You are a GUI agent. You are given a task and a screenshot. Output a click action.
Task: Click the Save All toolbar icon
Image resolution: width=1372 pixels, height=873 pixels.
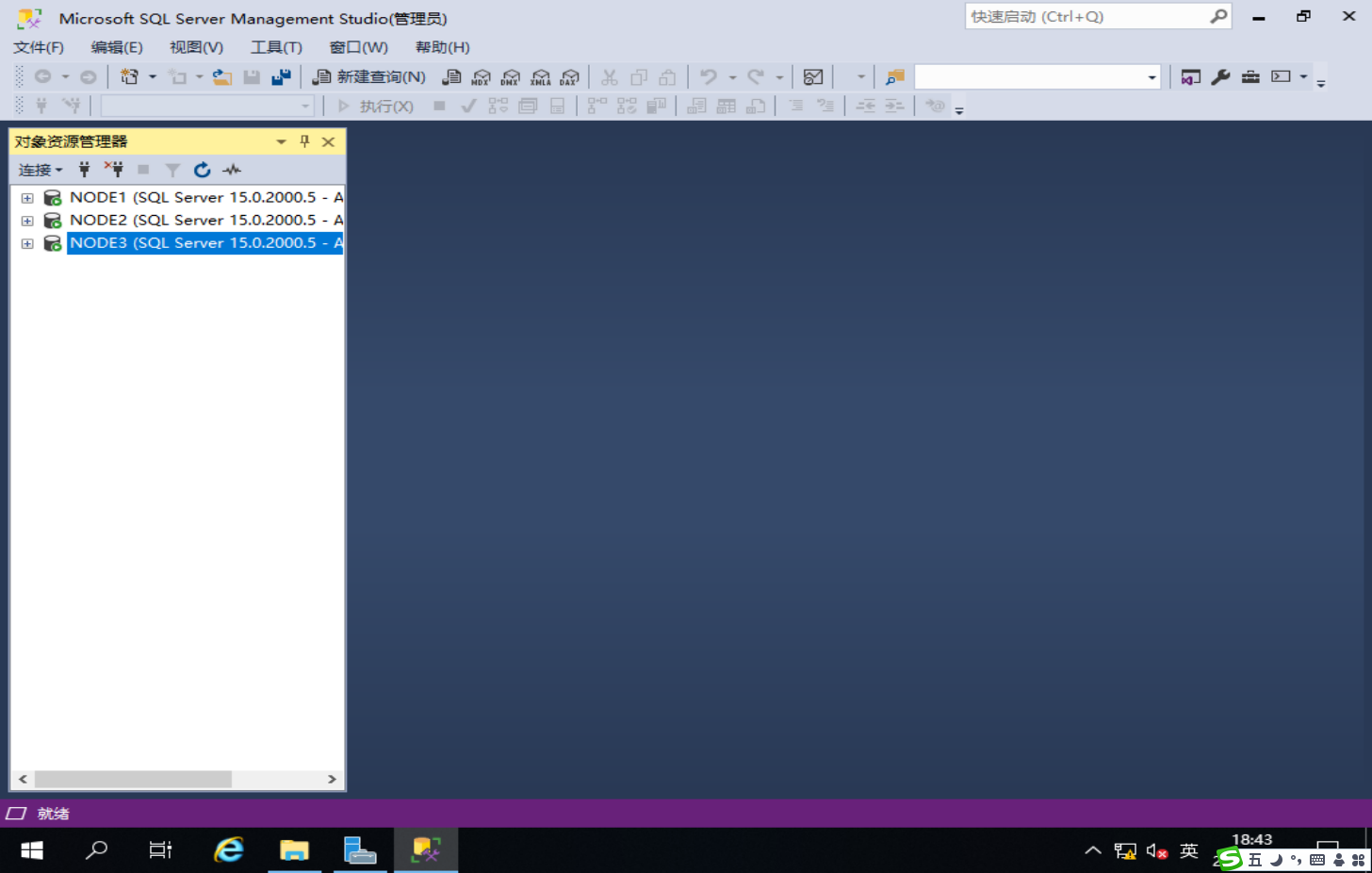coord(281,77)
